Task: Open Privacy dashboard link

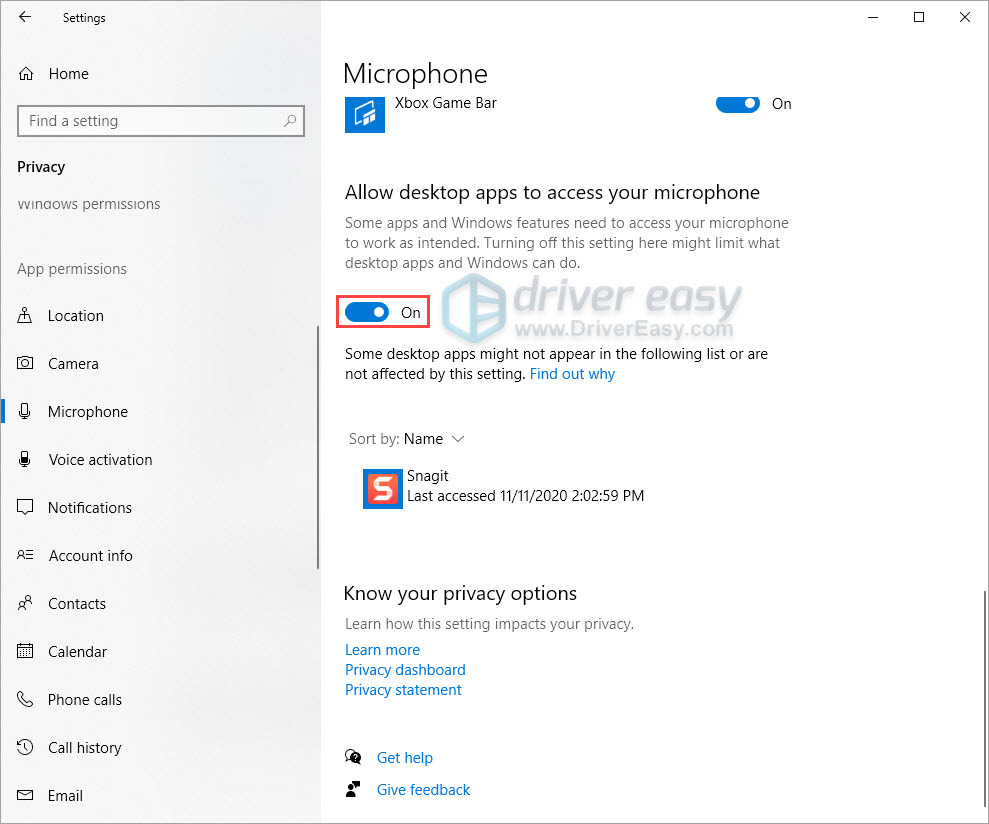Action: click(x=405, y=669)
